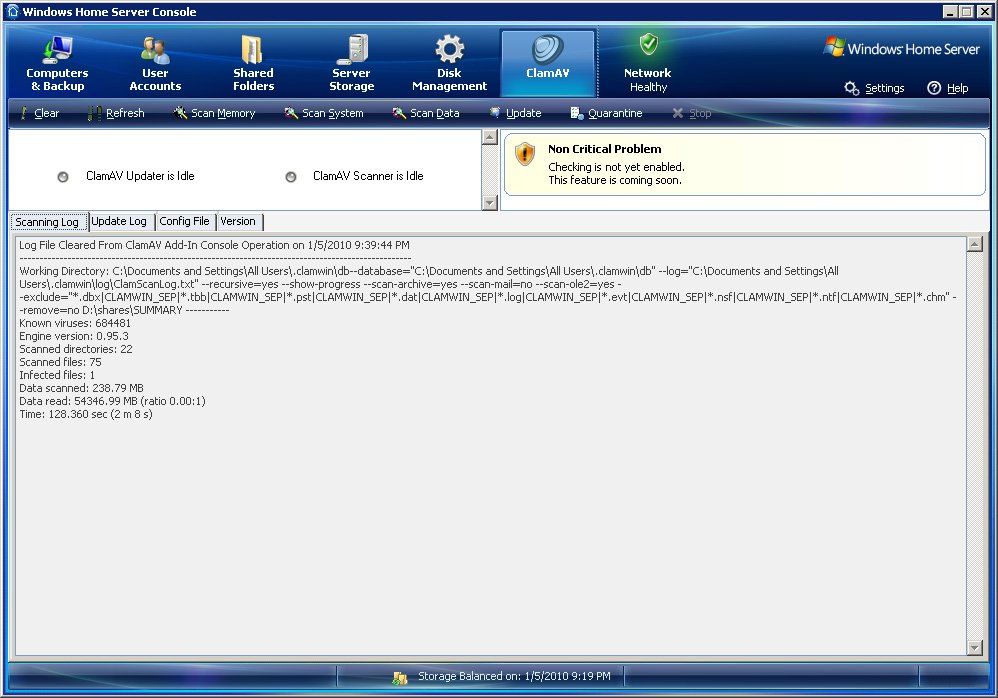Select the Scanning Log tab

tap(47, 222)
